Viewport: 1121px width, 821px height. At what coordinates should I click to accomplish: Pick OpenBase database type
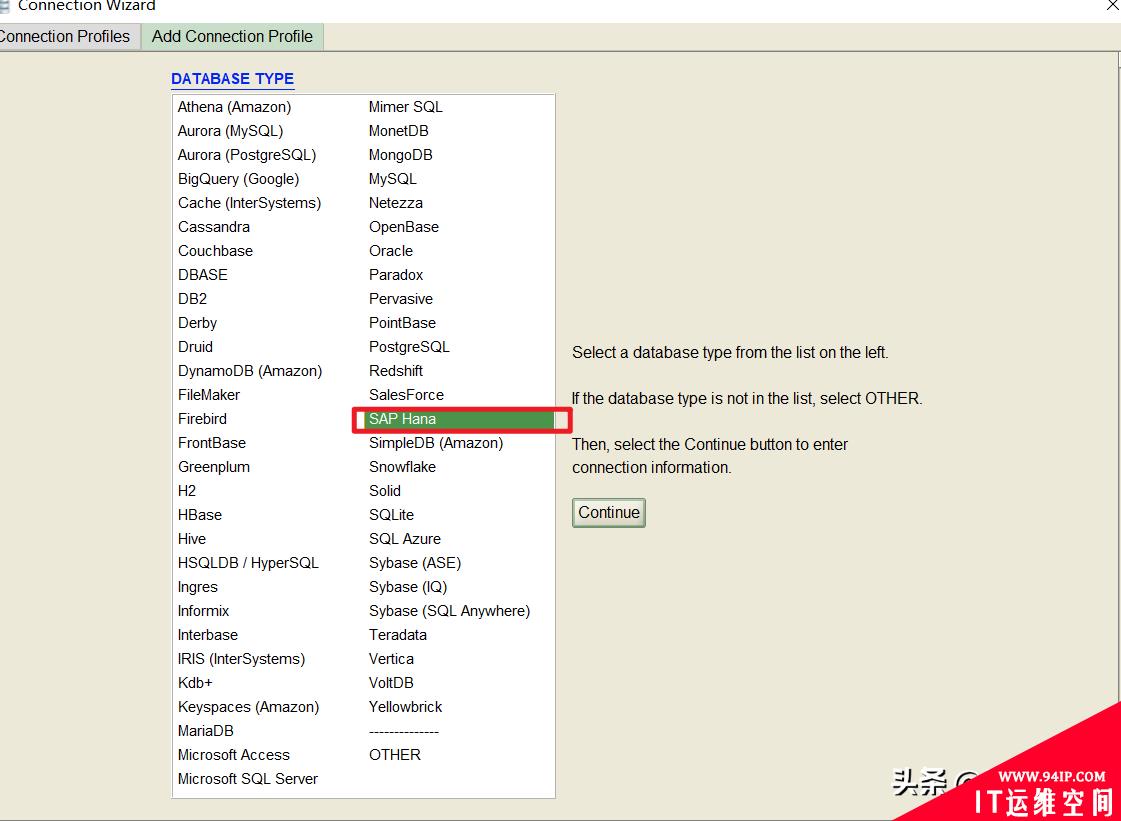tap(403, 227)
